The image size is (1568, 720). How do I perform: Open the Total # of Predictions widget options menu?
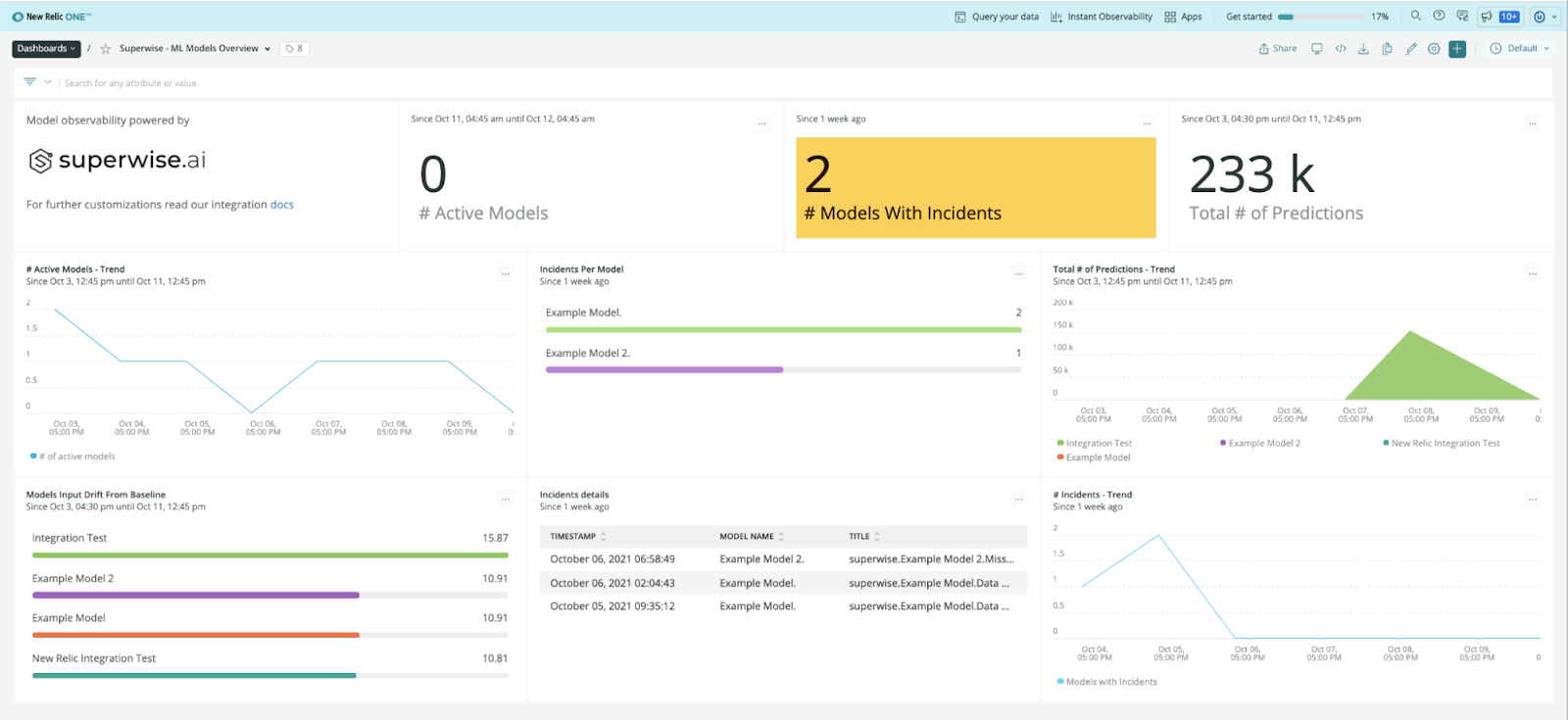pyautogui.click(x=1533, y=123)
